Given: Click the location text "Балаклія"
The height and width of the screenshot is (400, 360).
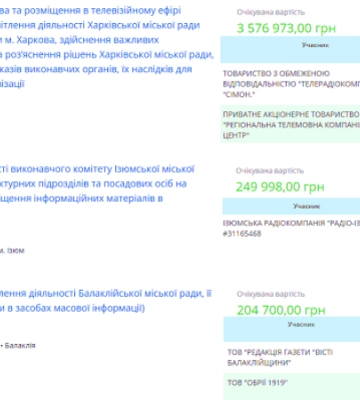Looking at the screenshot, I should click(20, 345).
